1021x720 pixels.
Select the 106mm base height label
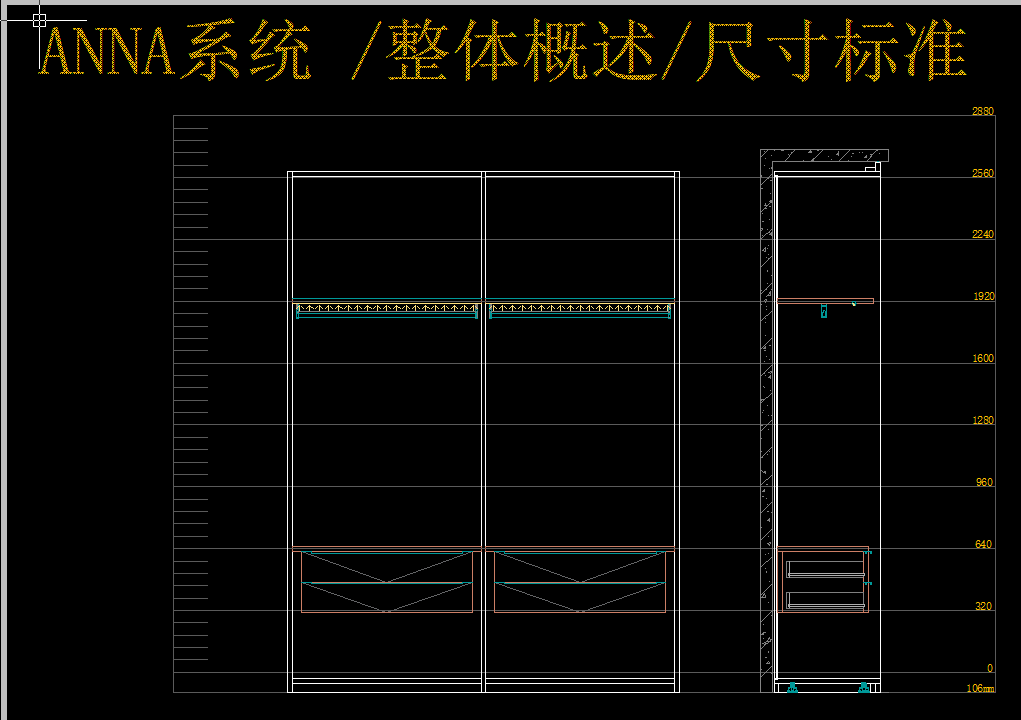(x=980, y=688)
